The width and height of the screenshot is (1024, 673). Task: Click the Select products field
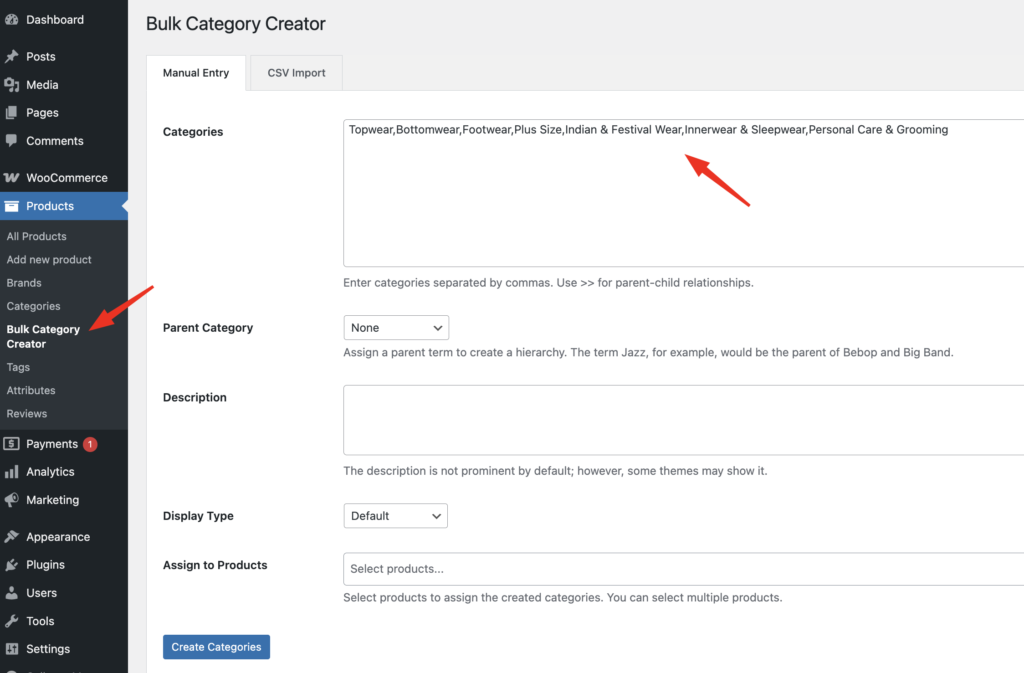(683, 569)
